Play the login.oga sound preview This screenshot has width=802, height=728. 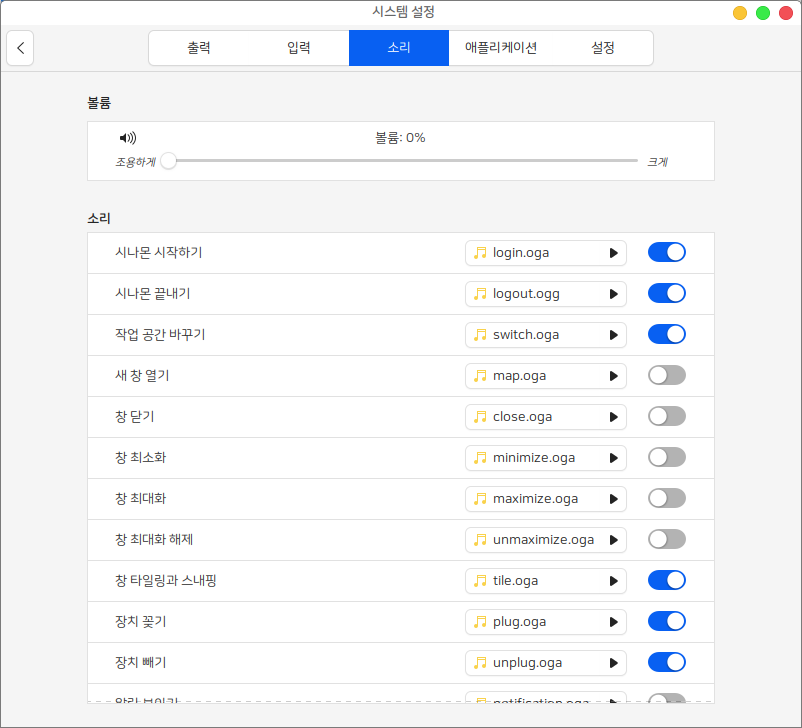(613, 253)
